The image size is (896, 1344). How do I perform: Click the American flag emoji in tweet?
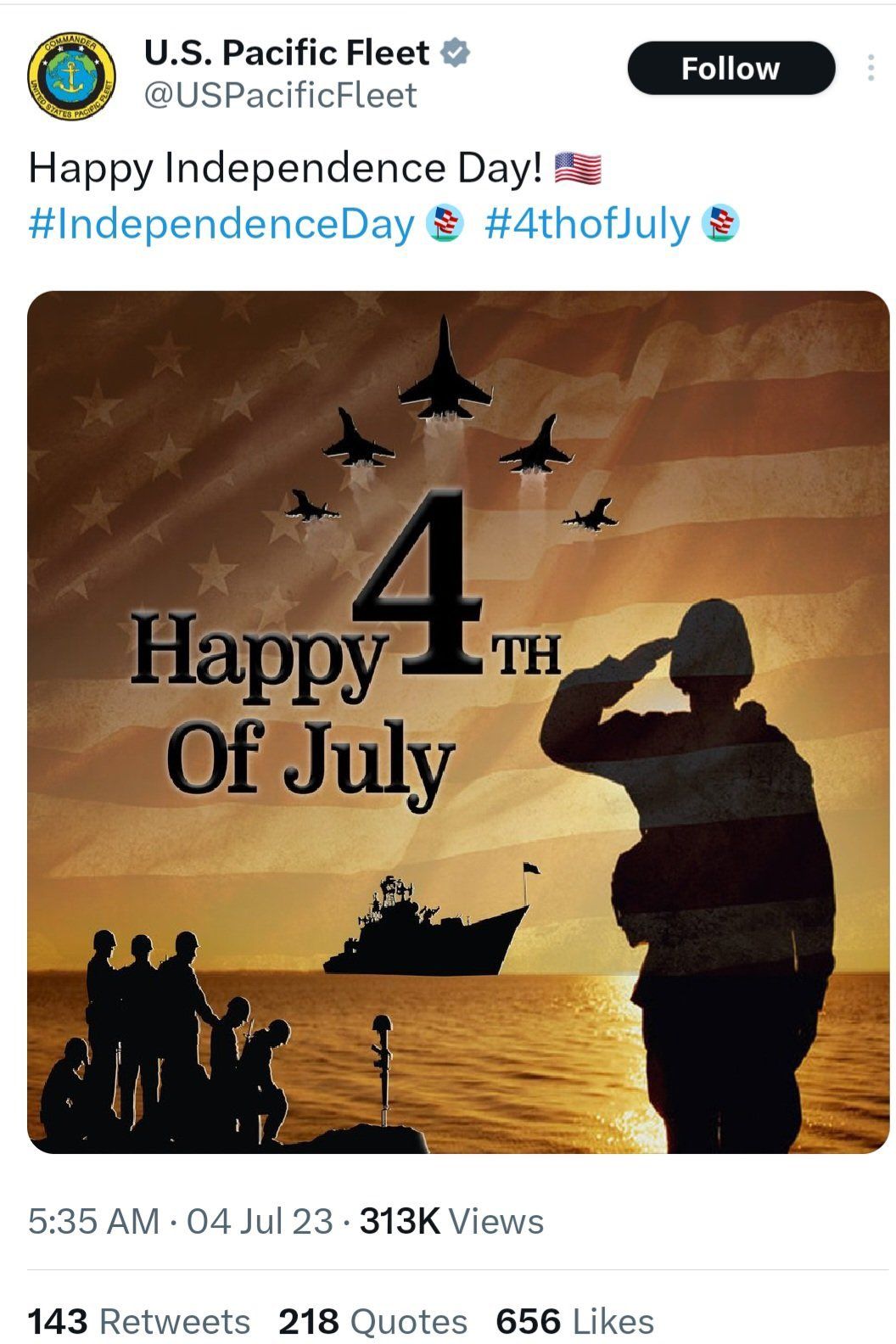point(578,168)
